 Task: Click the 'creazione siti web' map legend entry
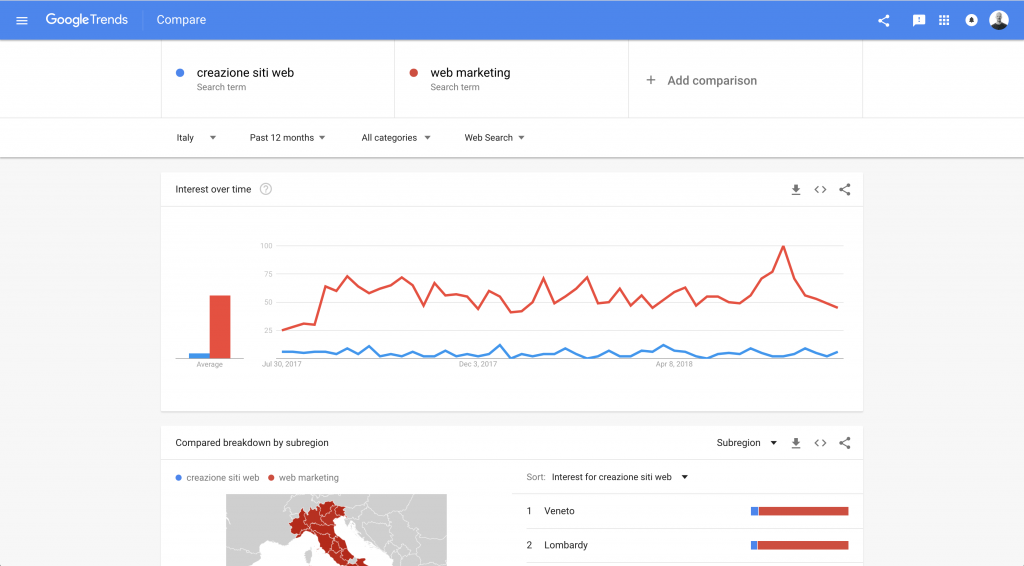coord(217,478)
